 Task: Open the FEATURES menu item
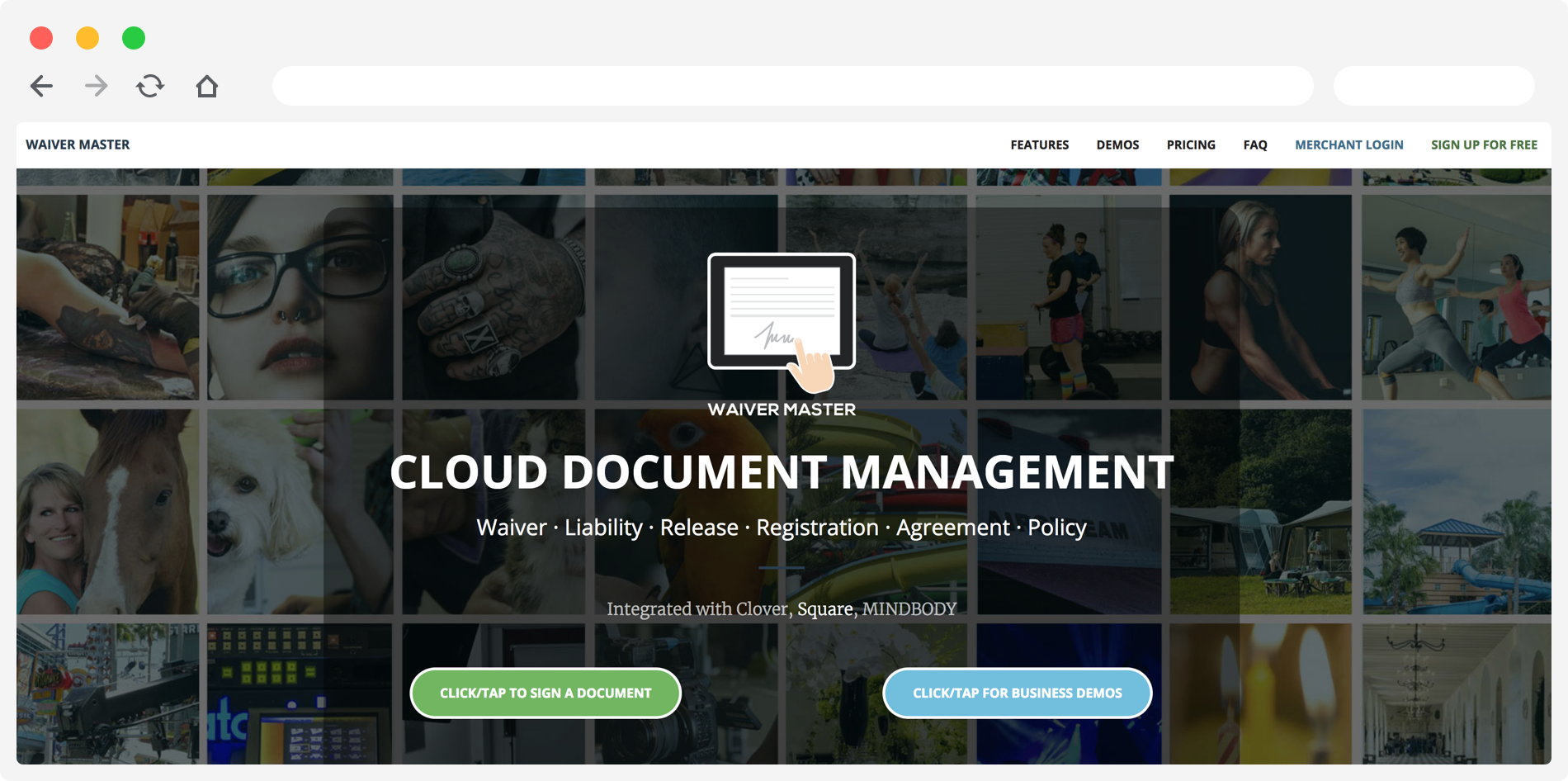(x=1039, y=144)
